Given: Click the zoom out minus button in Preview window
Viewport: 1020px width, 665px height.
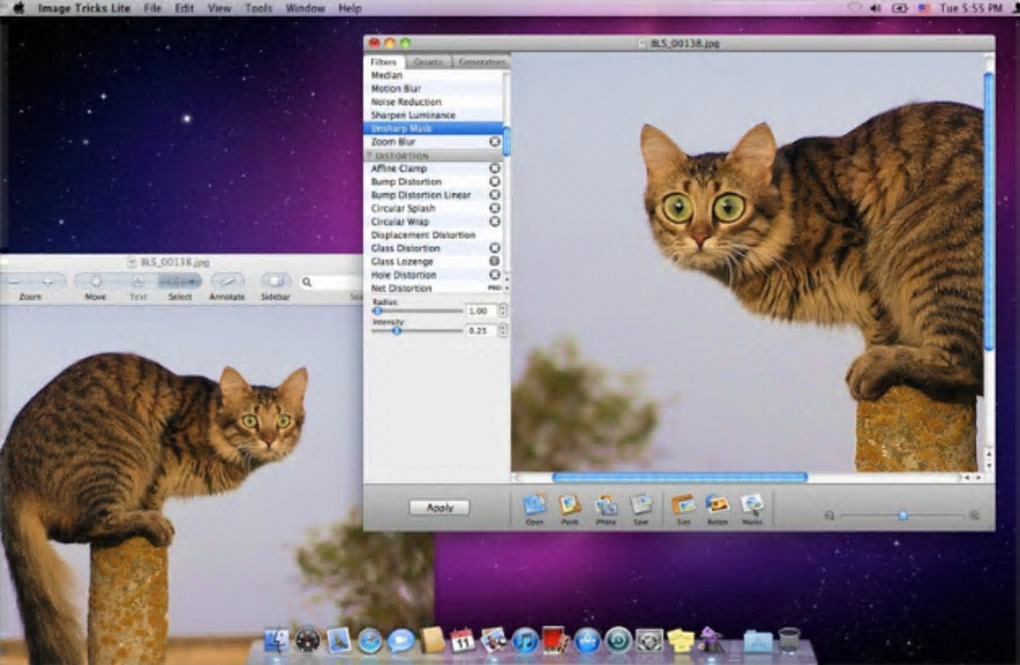Looking at the screenshot, I should click(14, 281).
